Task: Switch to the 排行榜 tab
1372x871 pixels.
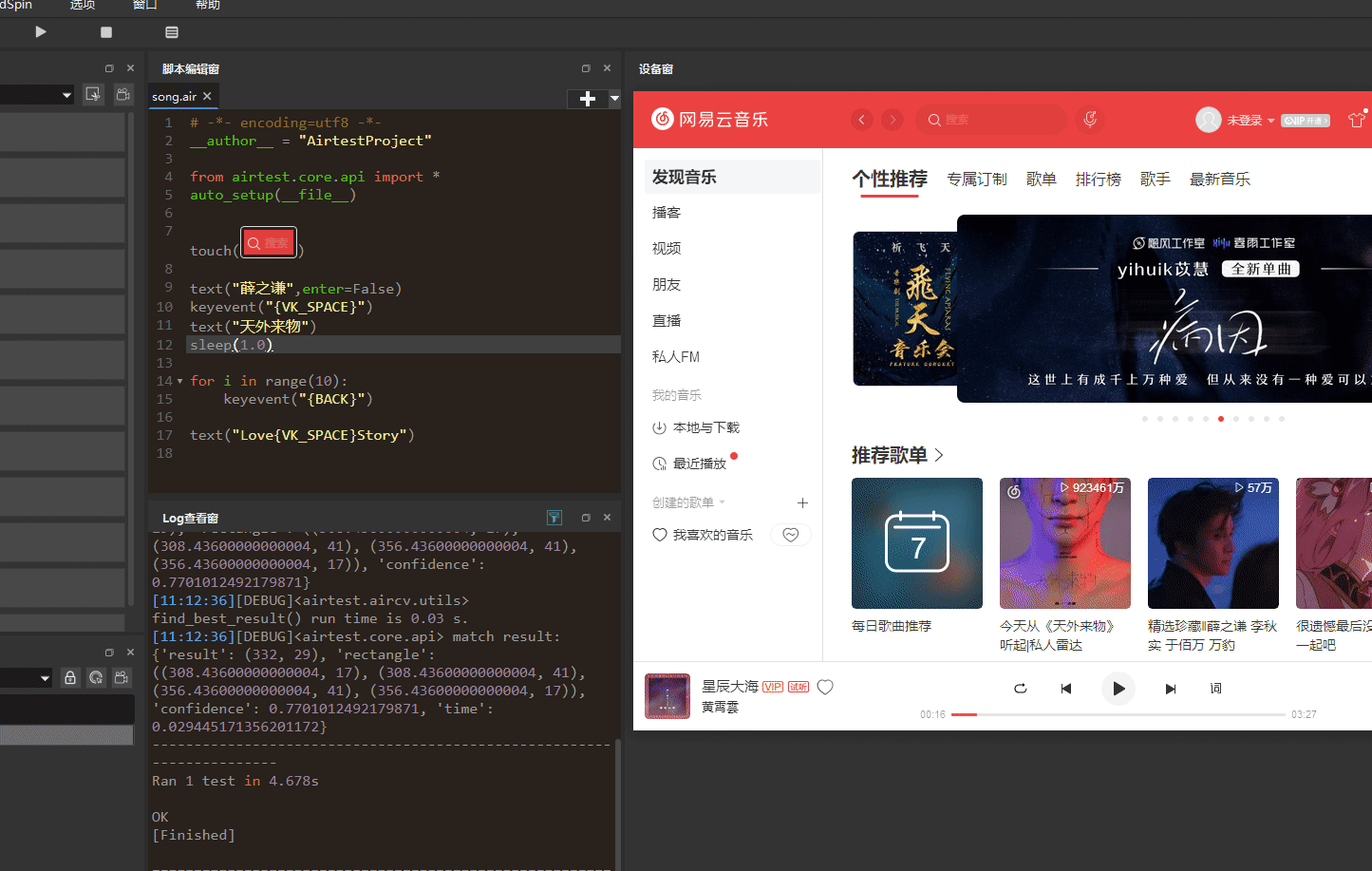Action: point(1099,179)
